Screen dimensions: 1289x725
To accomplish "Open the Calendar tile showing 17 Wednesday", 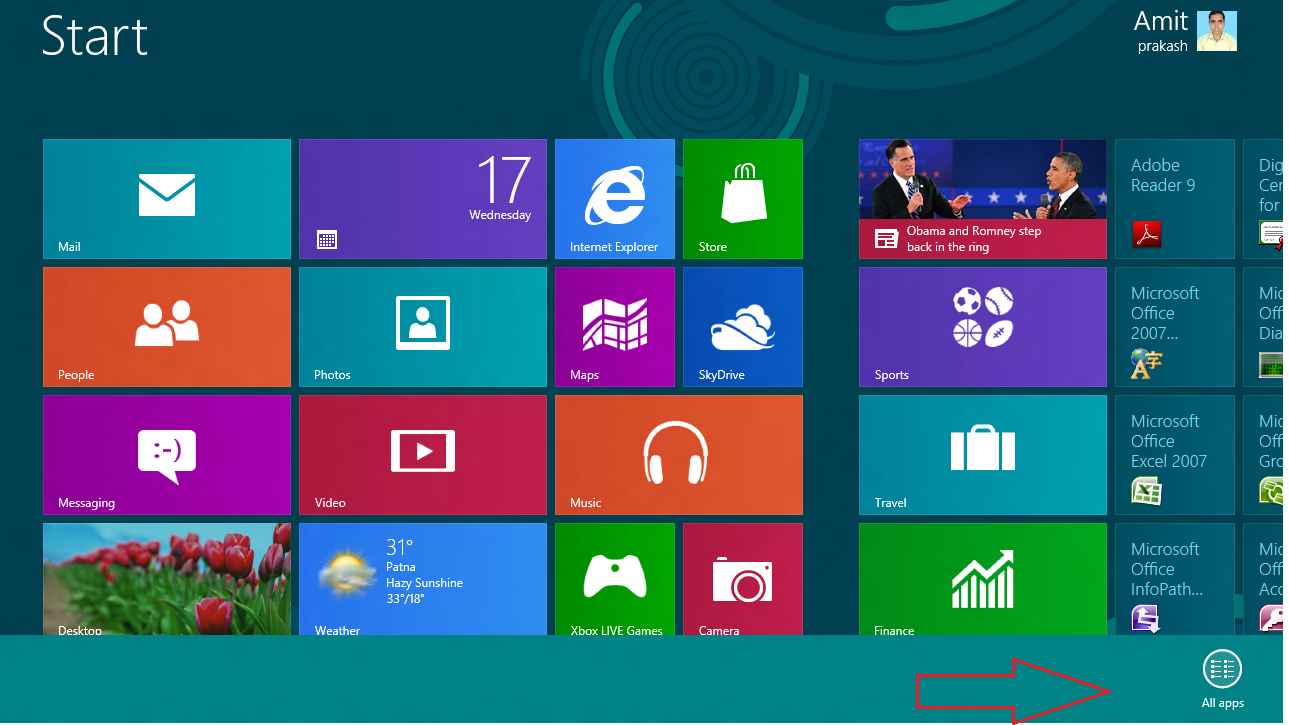I will (423, 199).
